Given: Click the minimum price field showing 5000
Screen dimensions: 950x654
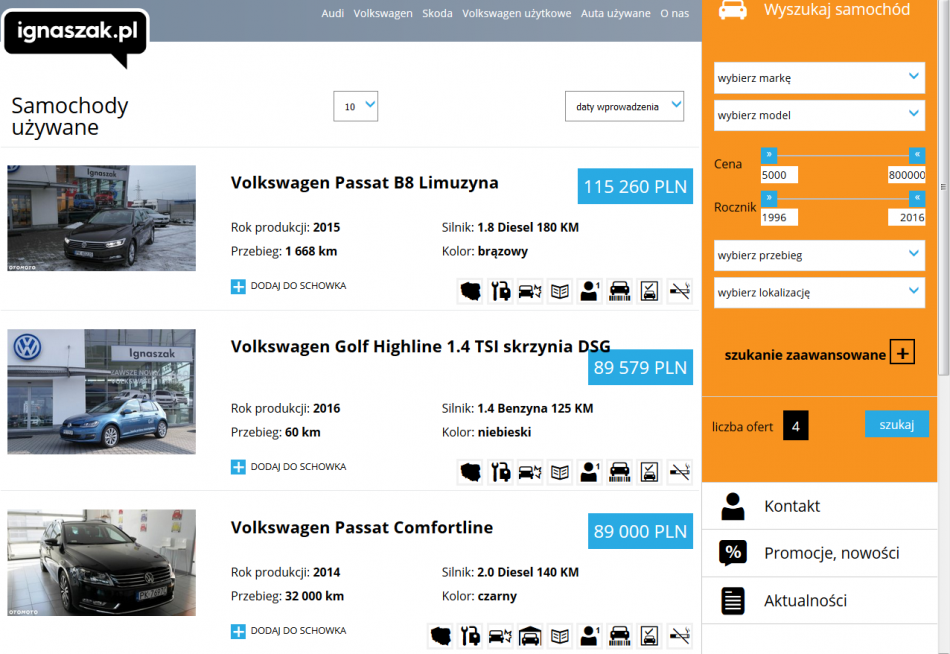Looking at the screenshot, I should (x=779, y=175).
